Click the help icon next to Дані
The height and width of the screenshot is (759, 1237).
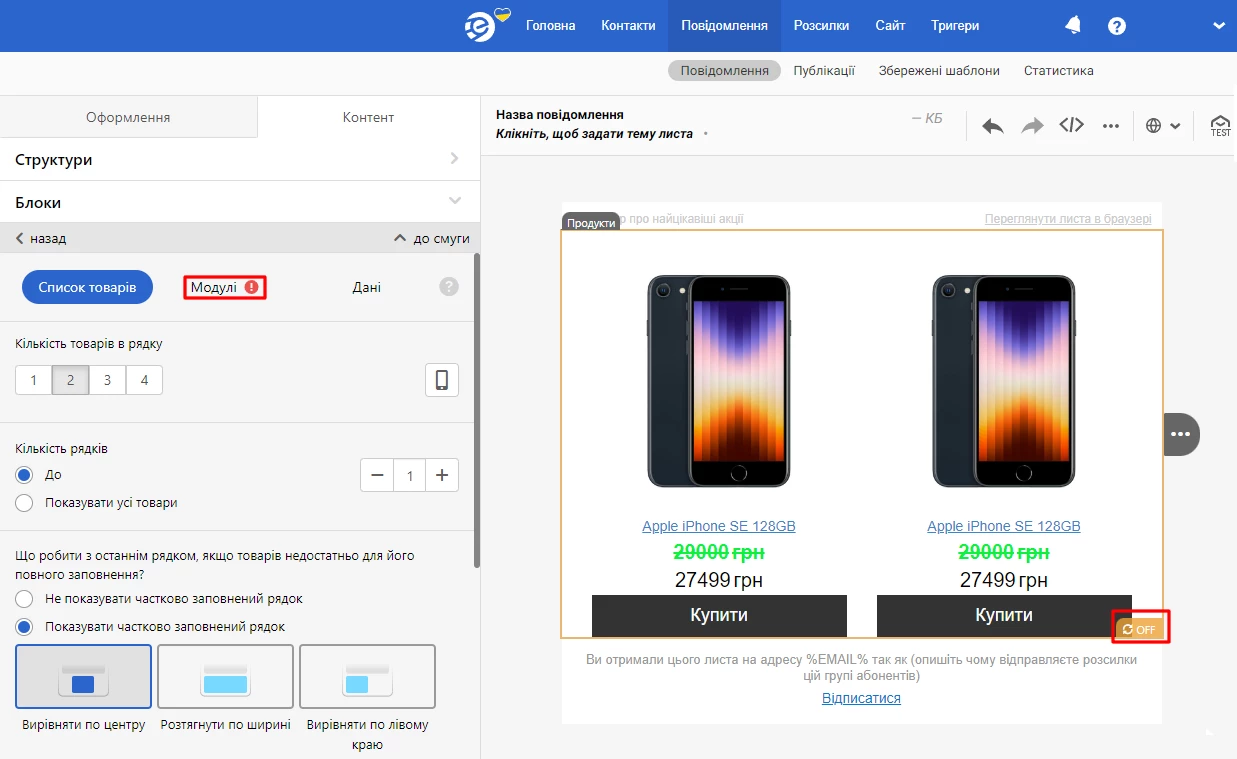click(x=449, y=287)
